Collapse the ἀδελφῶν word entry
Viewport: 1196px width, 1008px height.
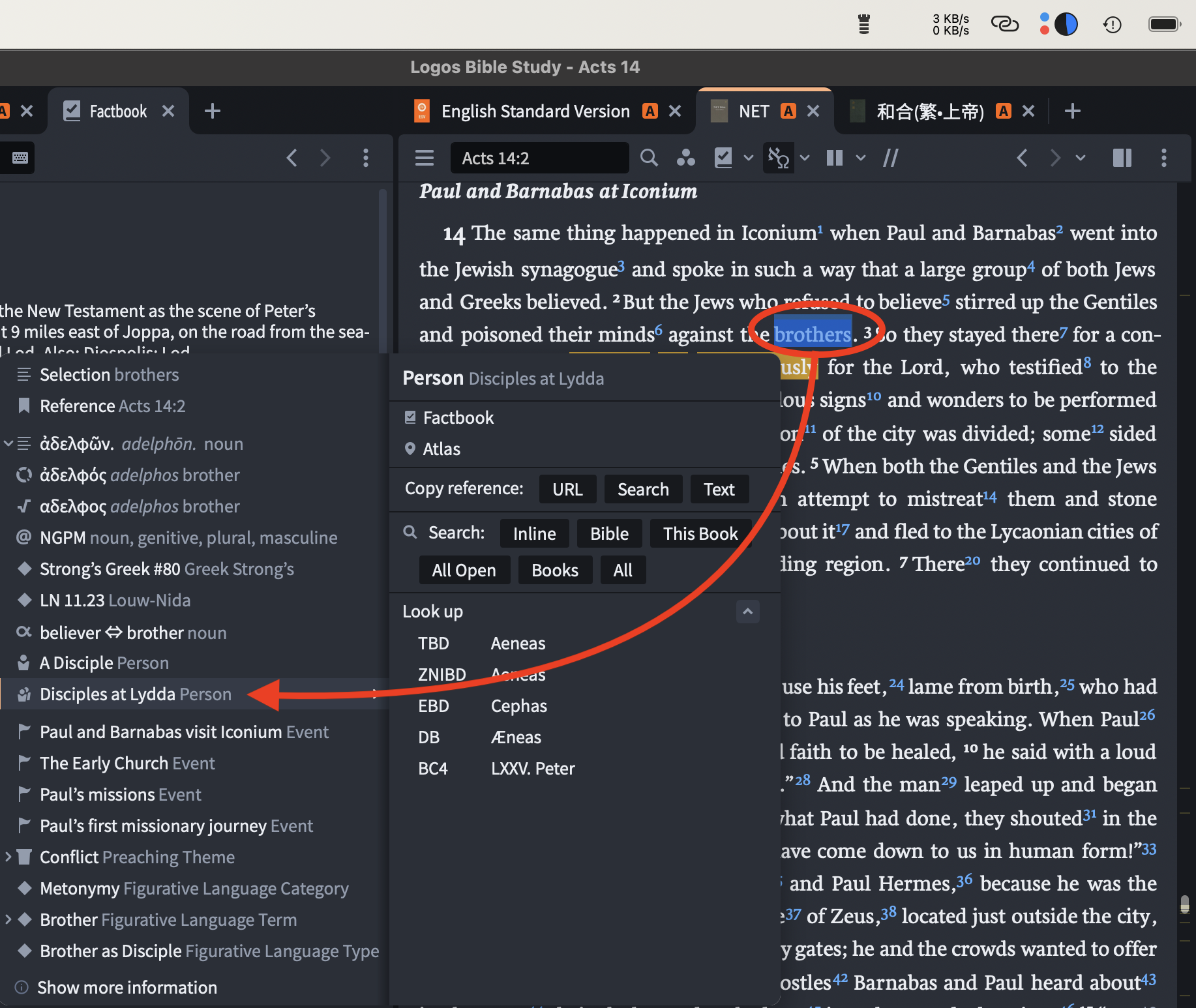tap(8, 444)
